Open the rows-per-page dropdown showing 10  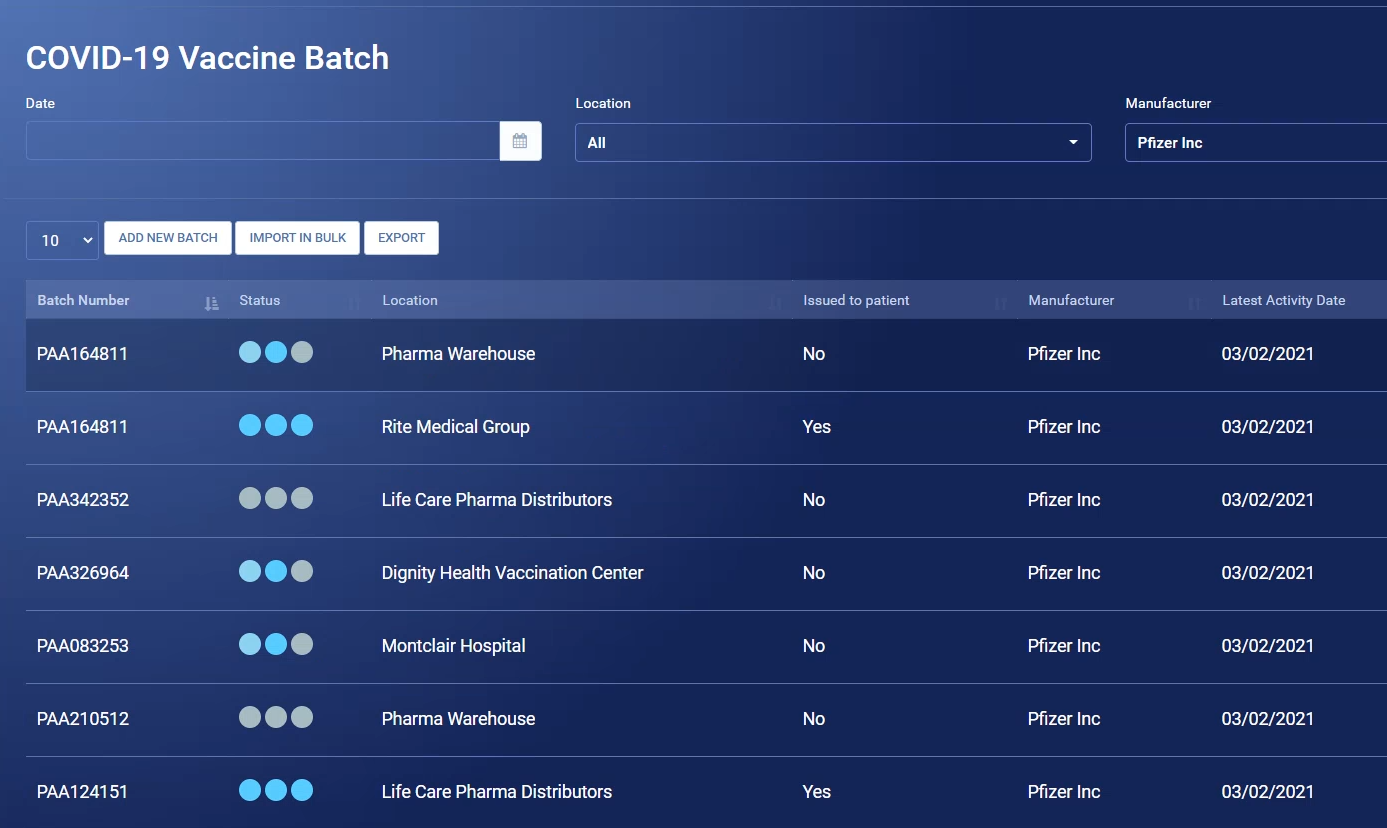point(62,240)
